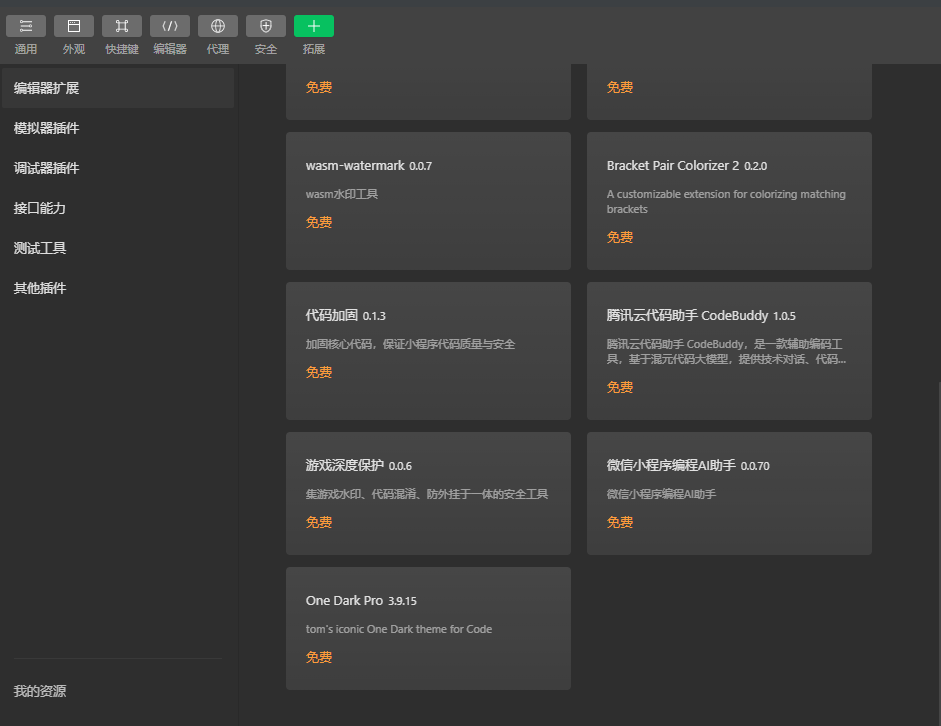941x726 pixels.
Task: Click 免费 under Bracket Pair Colorizer 2
Action: click(620, 238)
